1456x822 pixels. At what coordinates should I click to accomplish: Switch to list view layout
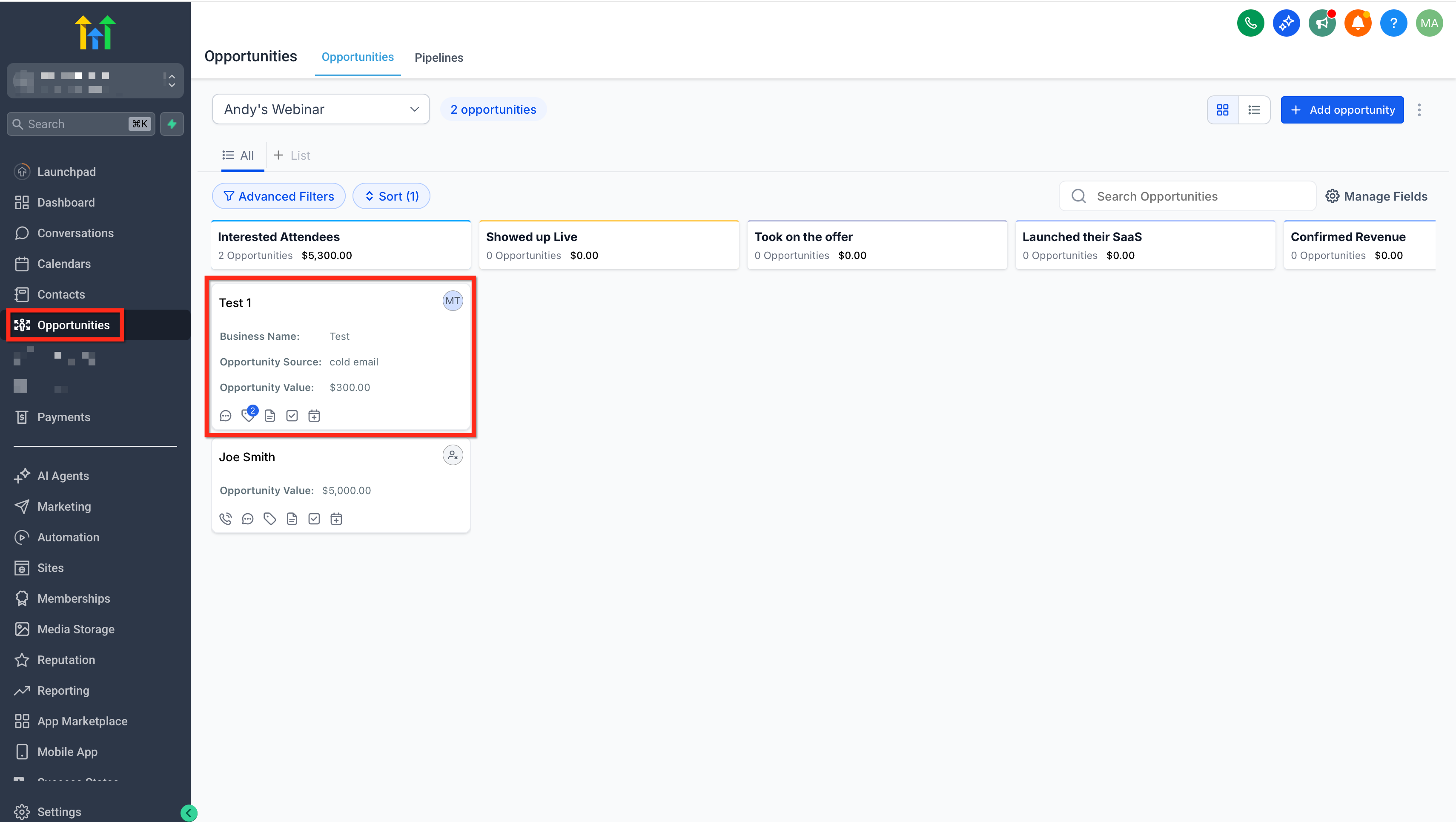pos(1254,110)
